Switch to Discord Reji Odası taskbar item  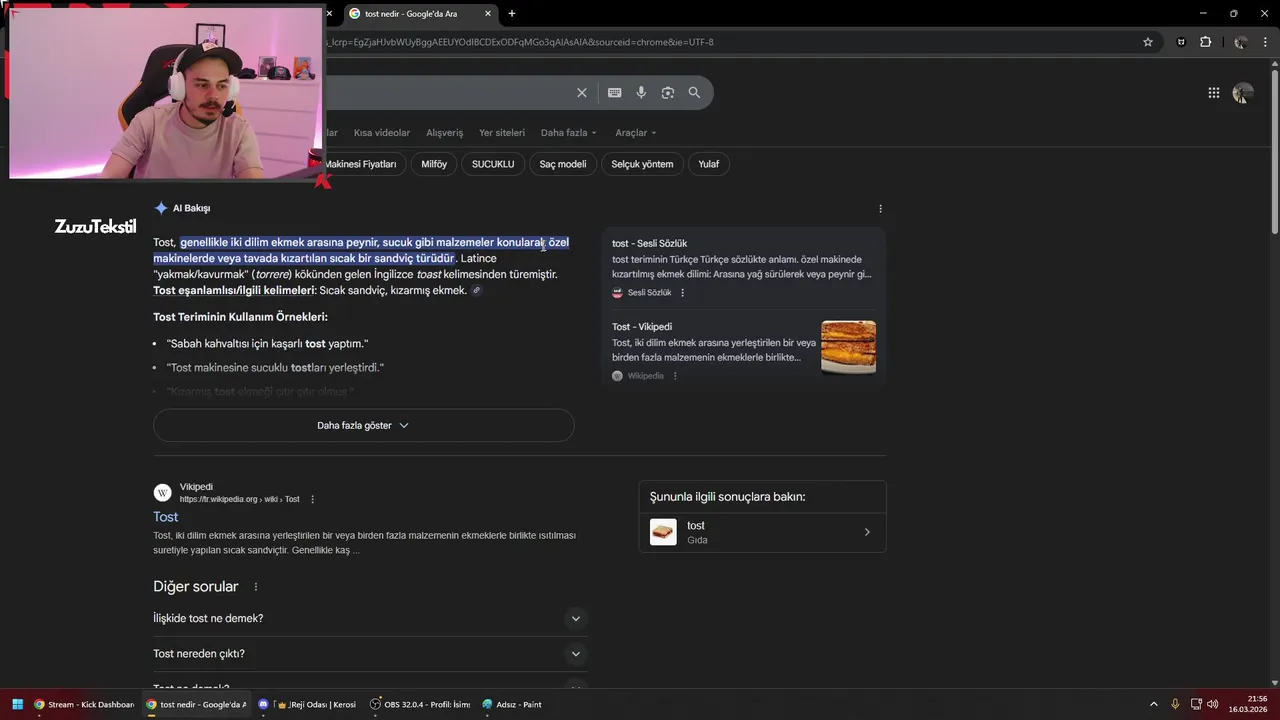[x=307, y=704]
